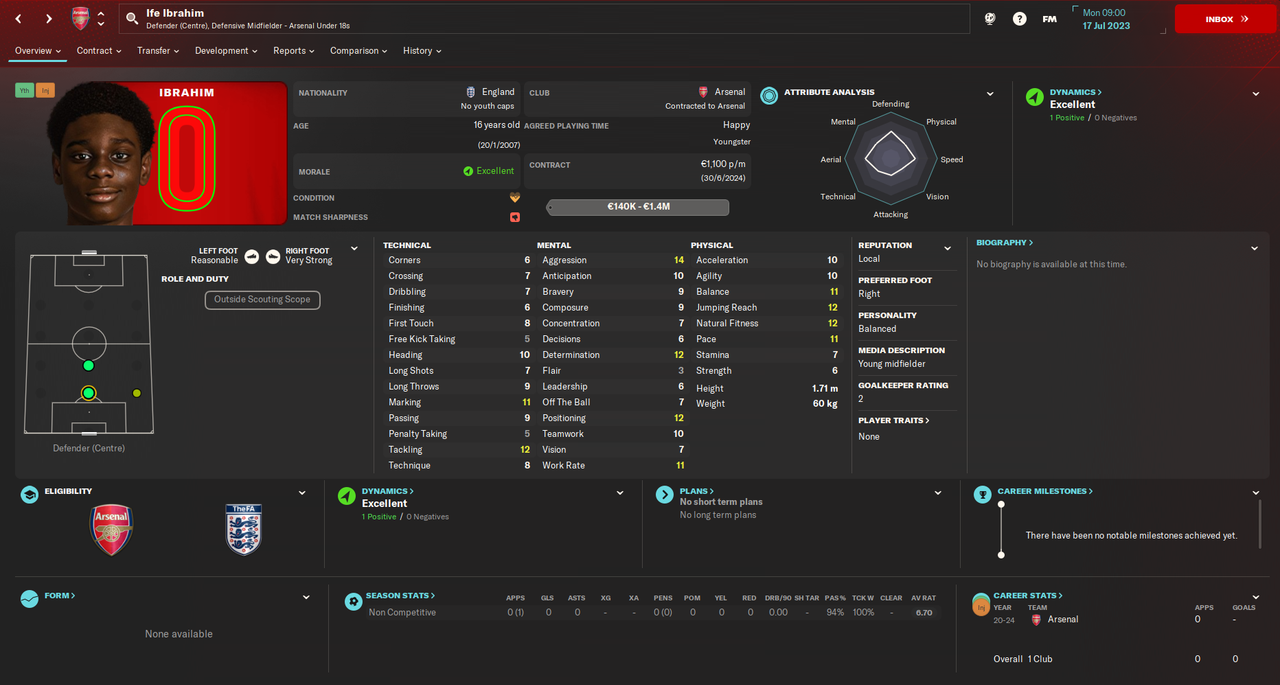The width and height of the screenshot is (1280, 685).
Task: Open the Reports tab menu
Action: 294,51
